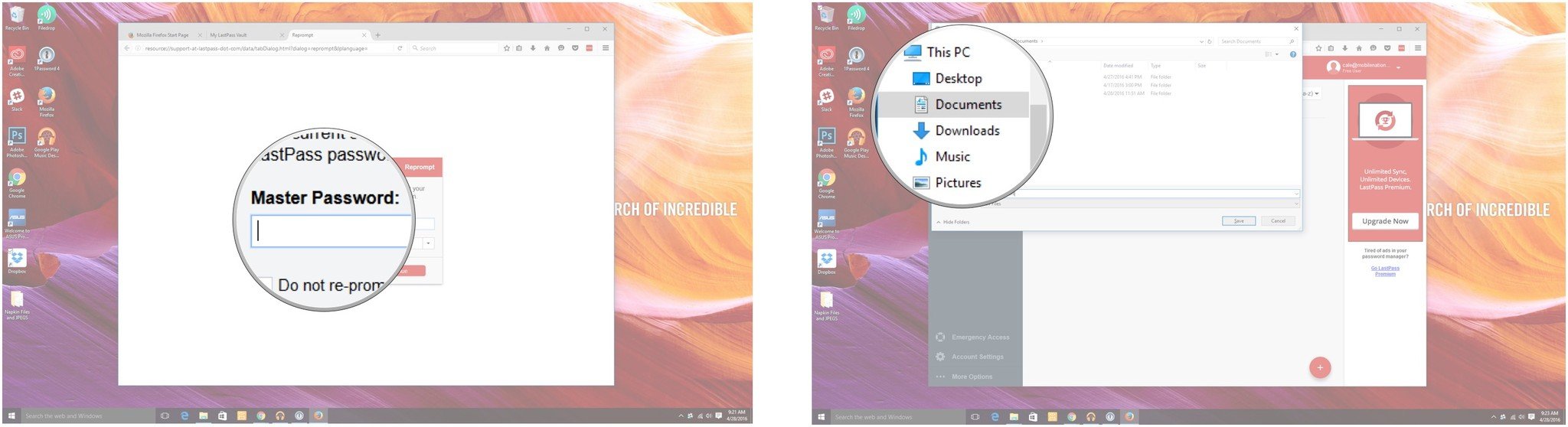Sort by Type column header in dialog

coord(1155,66)
